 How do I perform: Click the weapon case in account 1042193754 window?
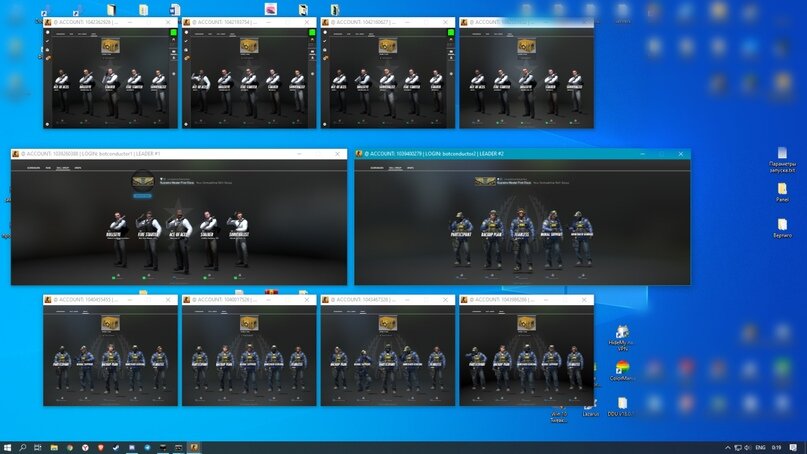tap(249, 46)
